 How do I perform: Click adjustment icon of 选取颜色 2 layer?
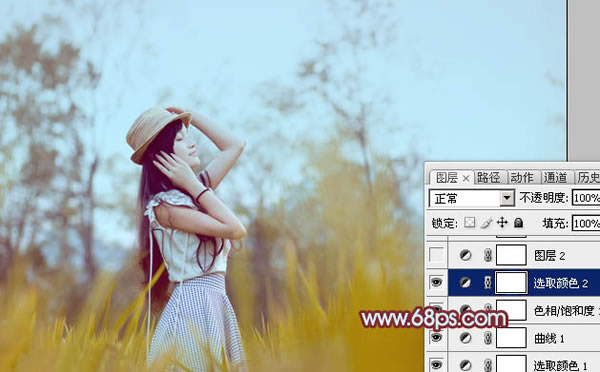(465, 282)
